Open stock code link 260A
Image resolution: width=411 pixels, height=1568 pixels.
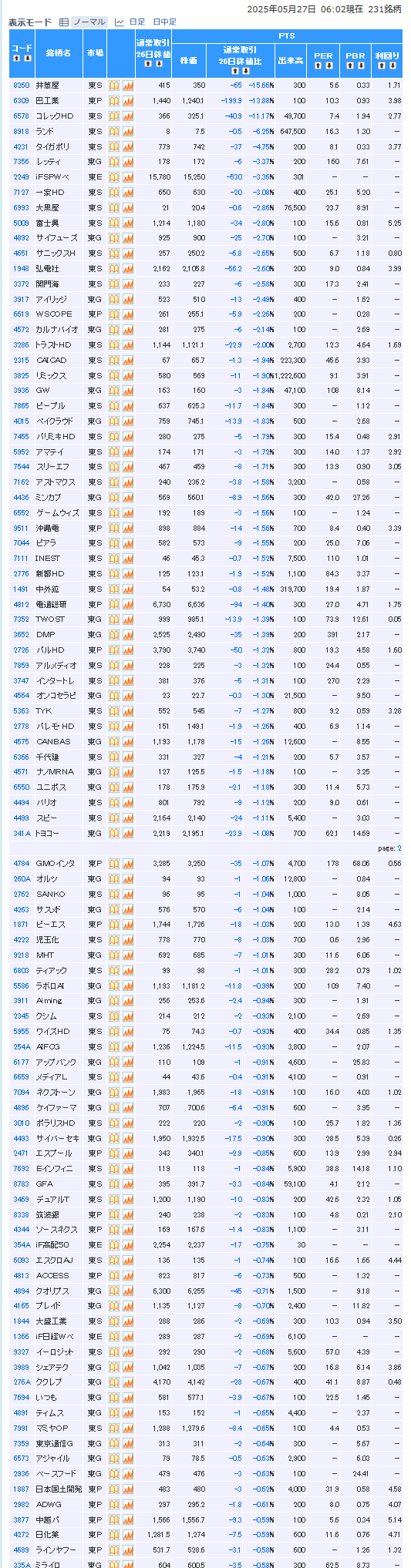pos(22,878)
